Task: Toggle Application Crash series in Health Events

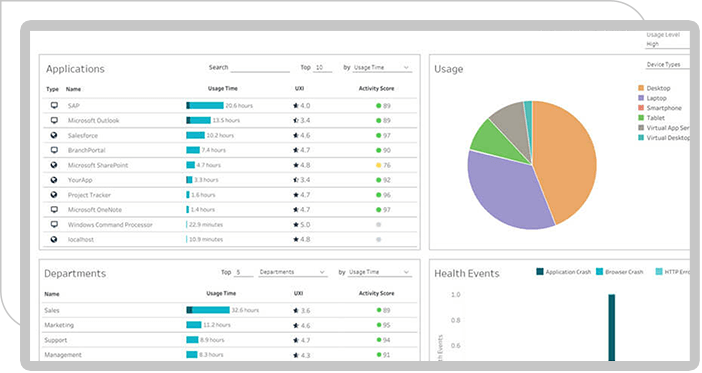Action: (564, 272)
